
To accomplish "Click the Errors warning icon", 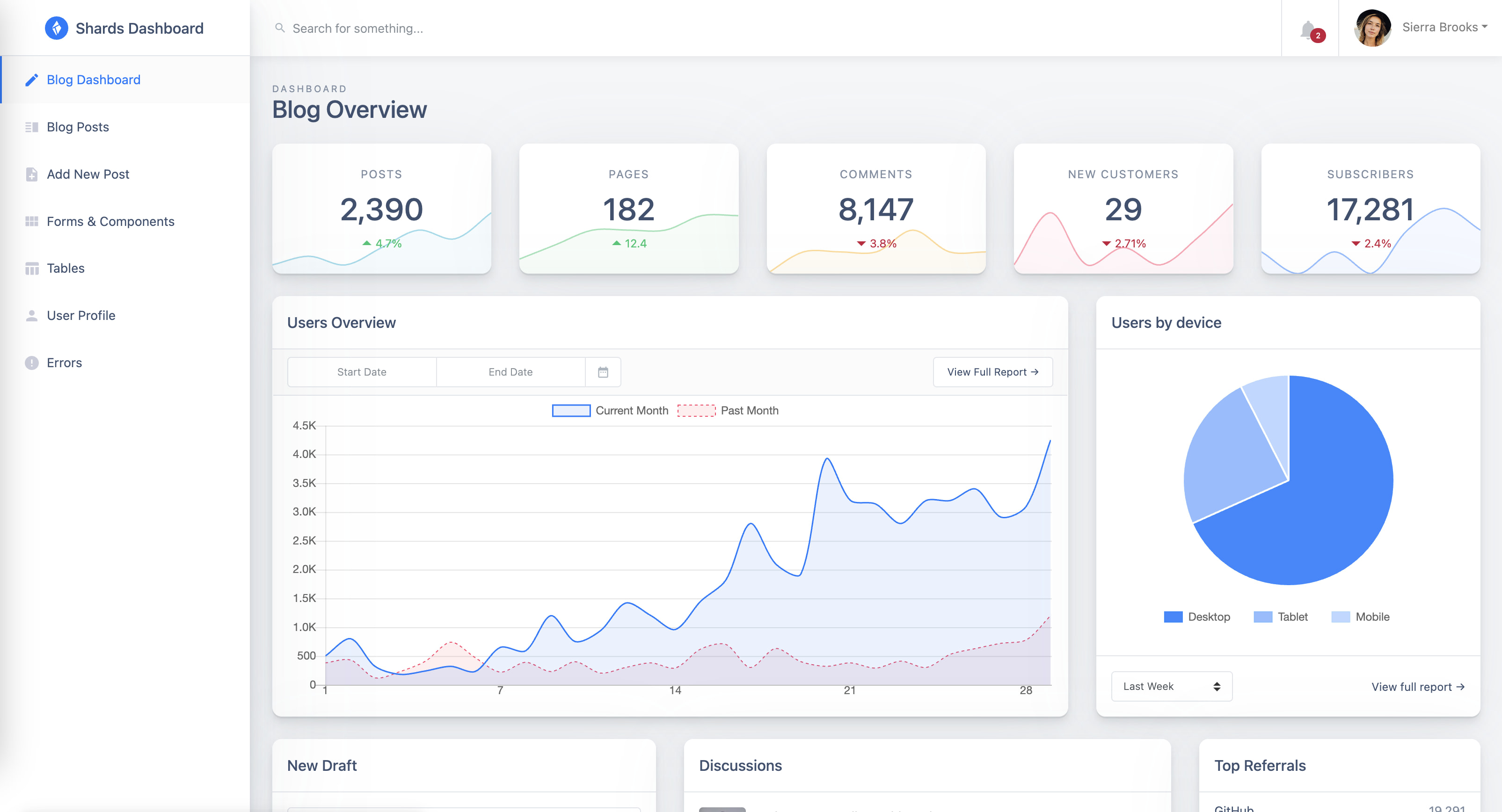I will [32, 362].
